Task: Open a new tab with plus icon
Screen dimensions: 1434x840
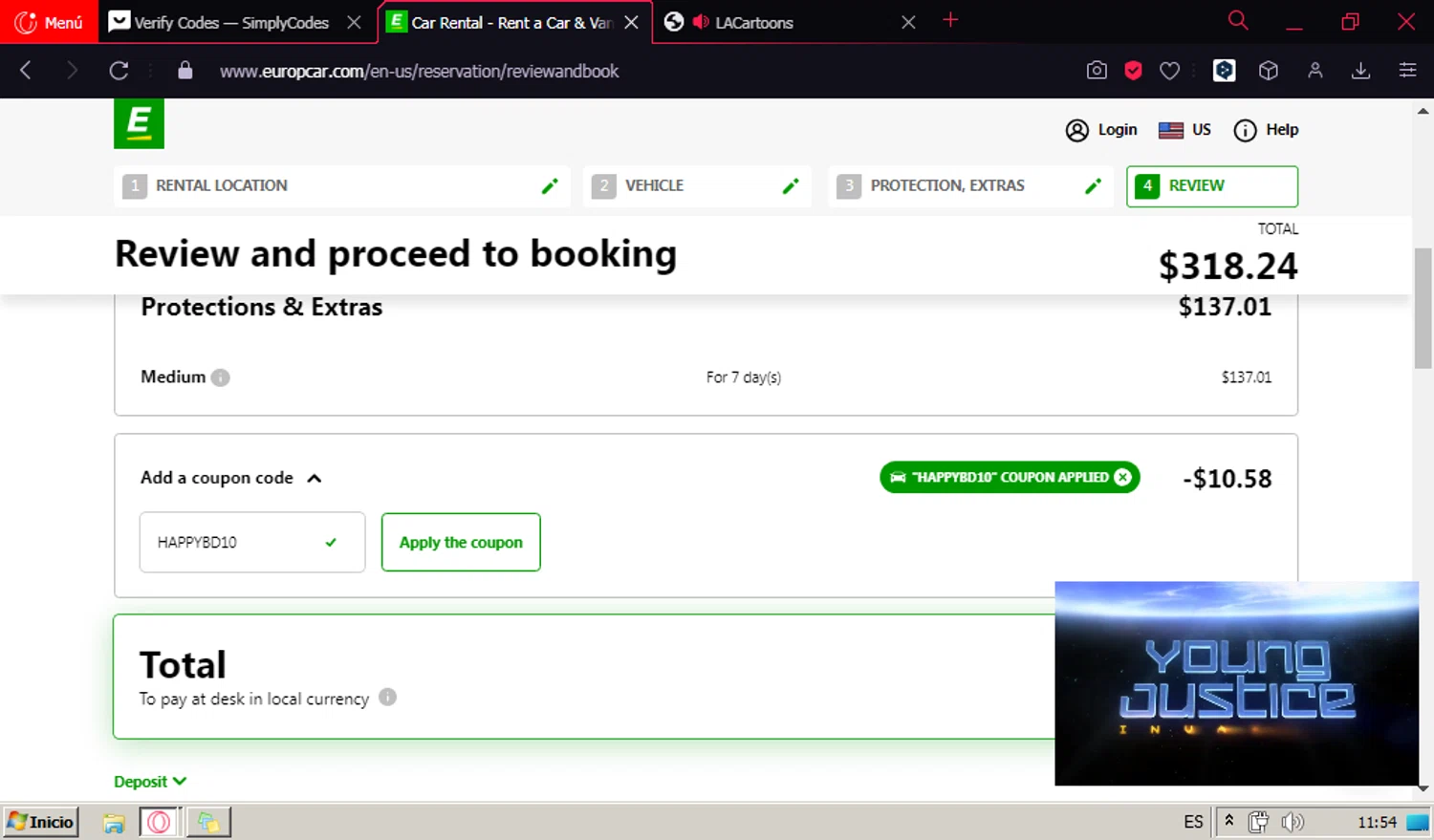Action: point(950,20)
